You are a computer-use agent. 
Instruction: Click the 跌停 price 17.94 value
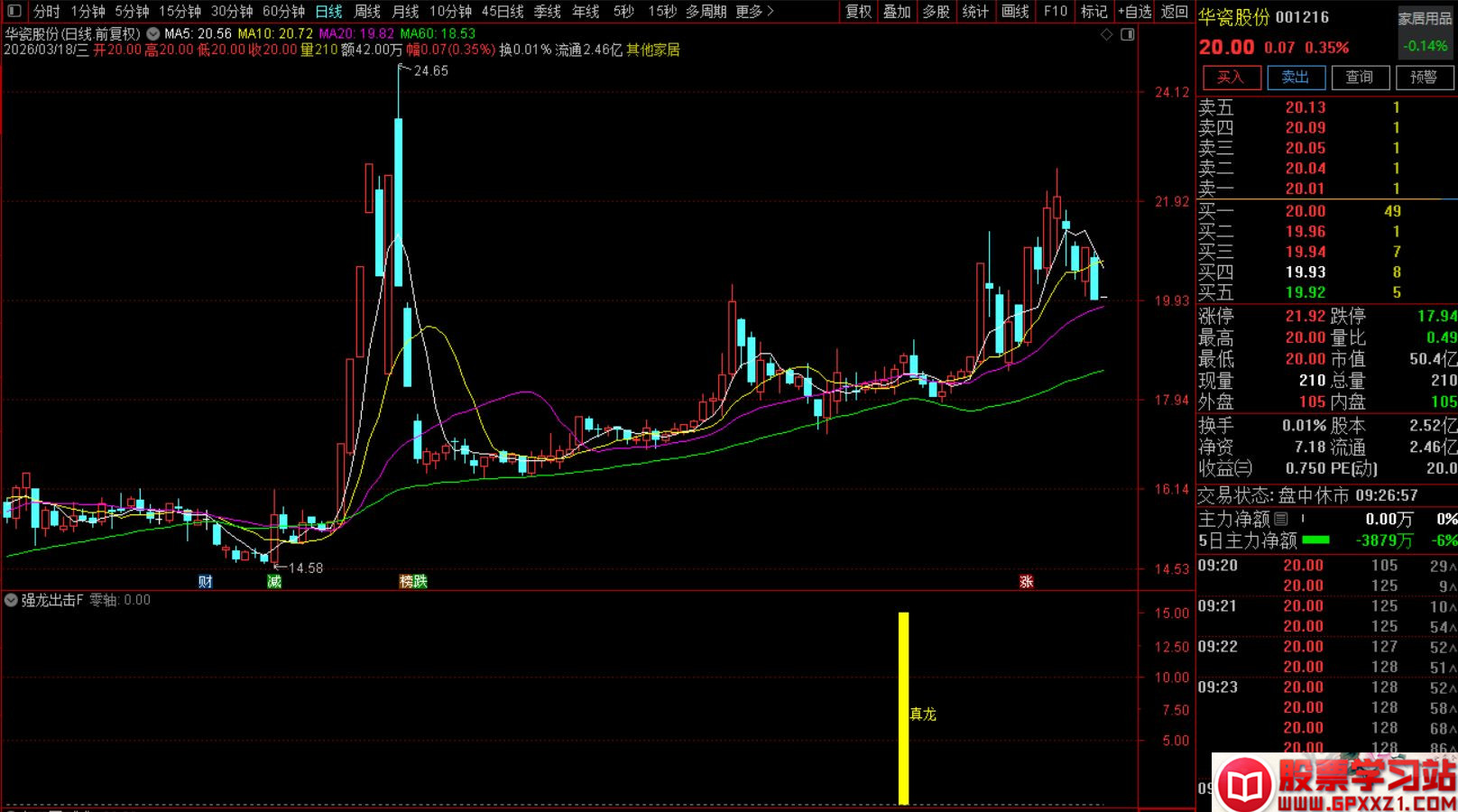[1436, 317]
